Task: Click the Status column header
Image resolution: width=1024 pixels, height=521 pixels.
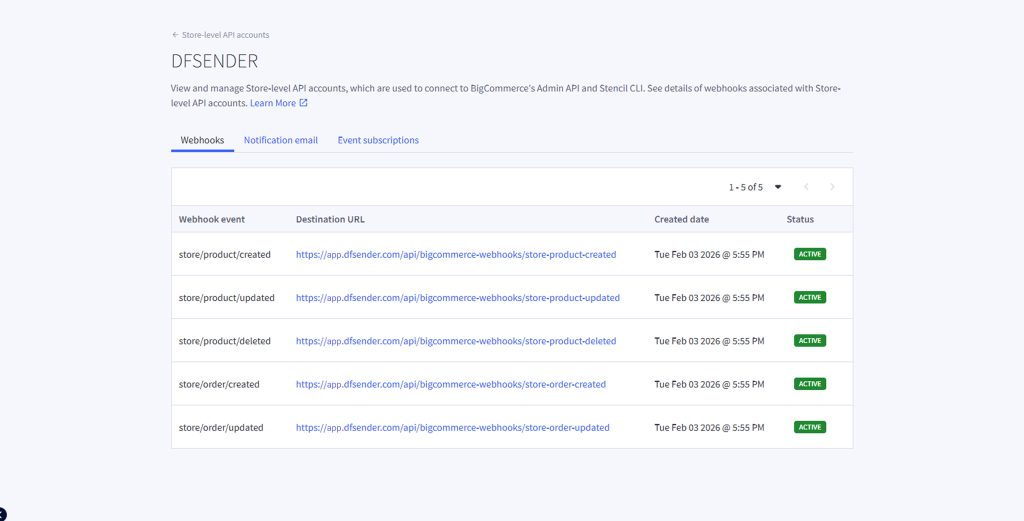Action: 800,219
